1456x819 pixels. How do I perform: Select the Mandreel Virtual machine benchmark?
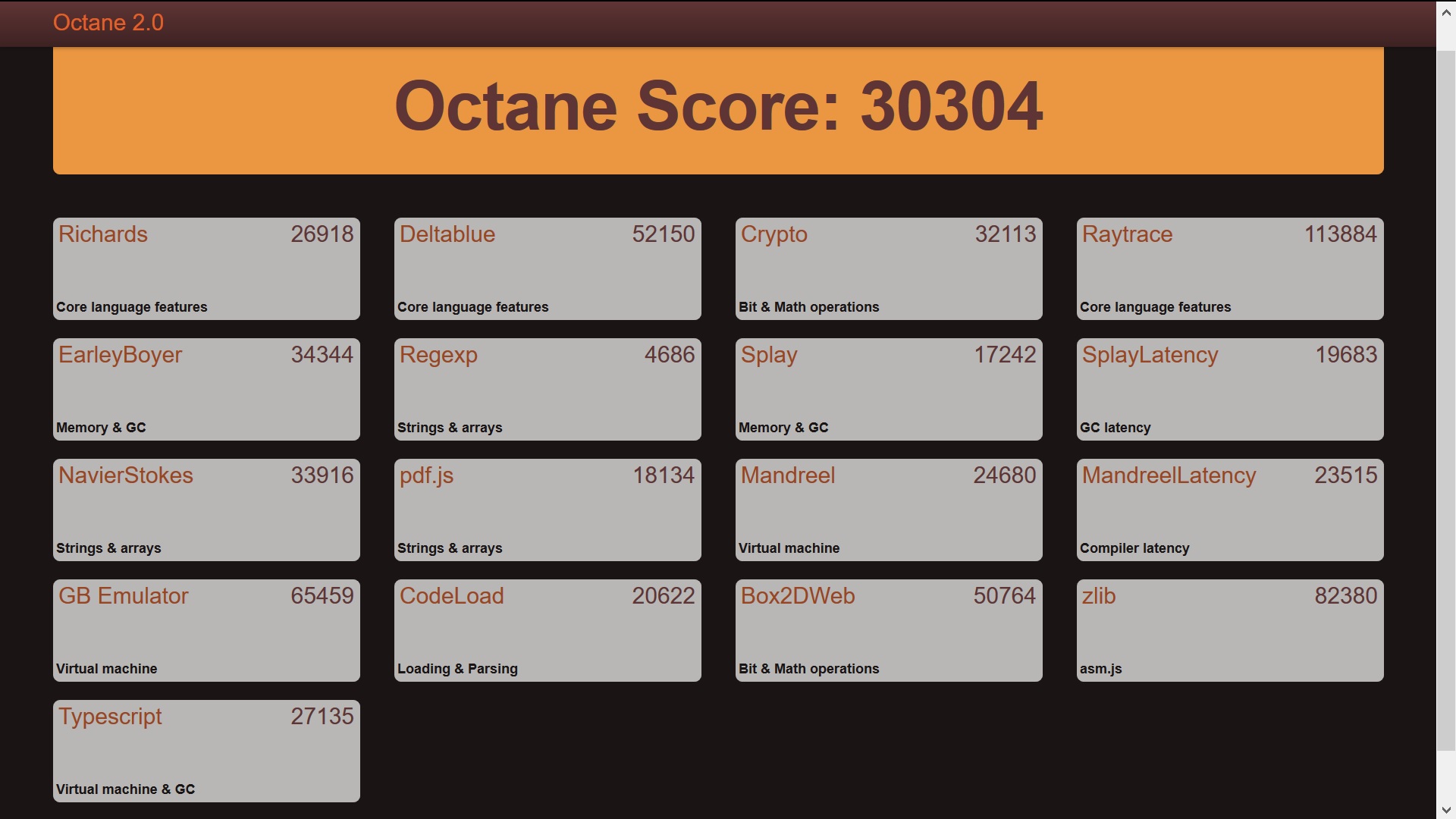(887, 509)
